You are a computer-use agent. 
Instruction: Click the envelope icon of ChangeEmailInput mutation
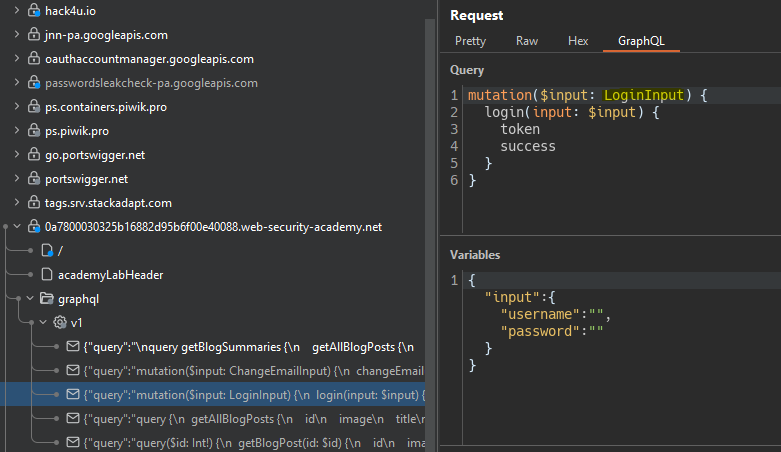72,370
